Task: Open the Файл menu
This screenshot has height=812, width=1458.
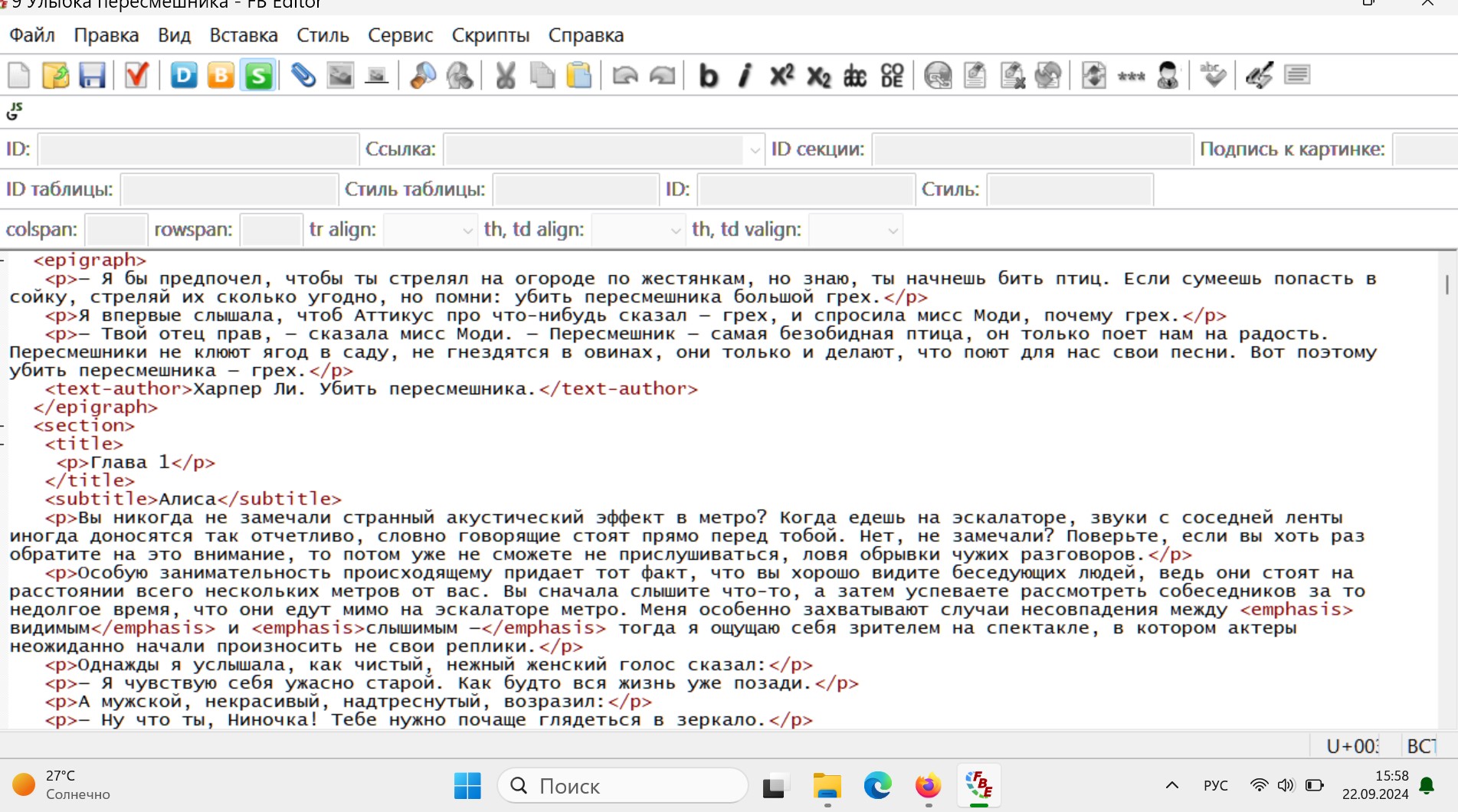Action: 32,35
